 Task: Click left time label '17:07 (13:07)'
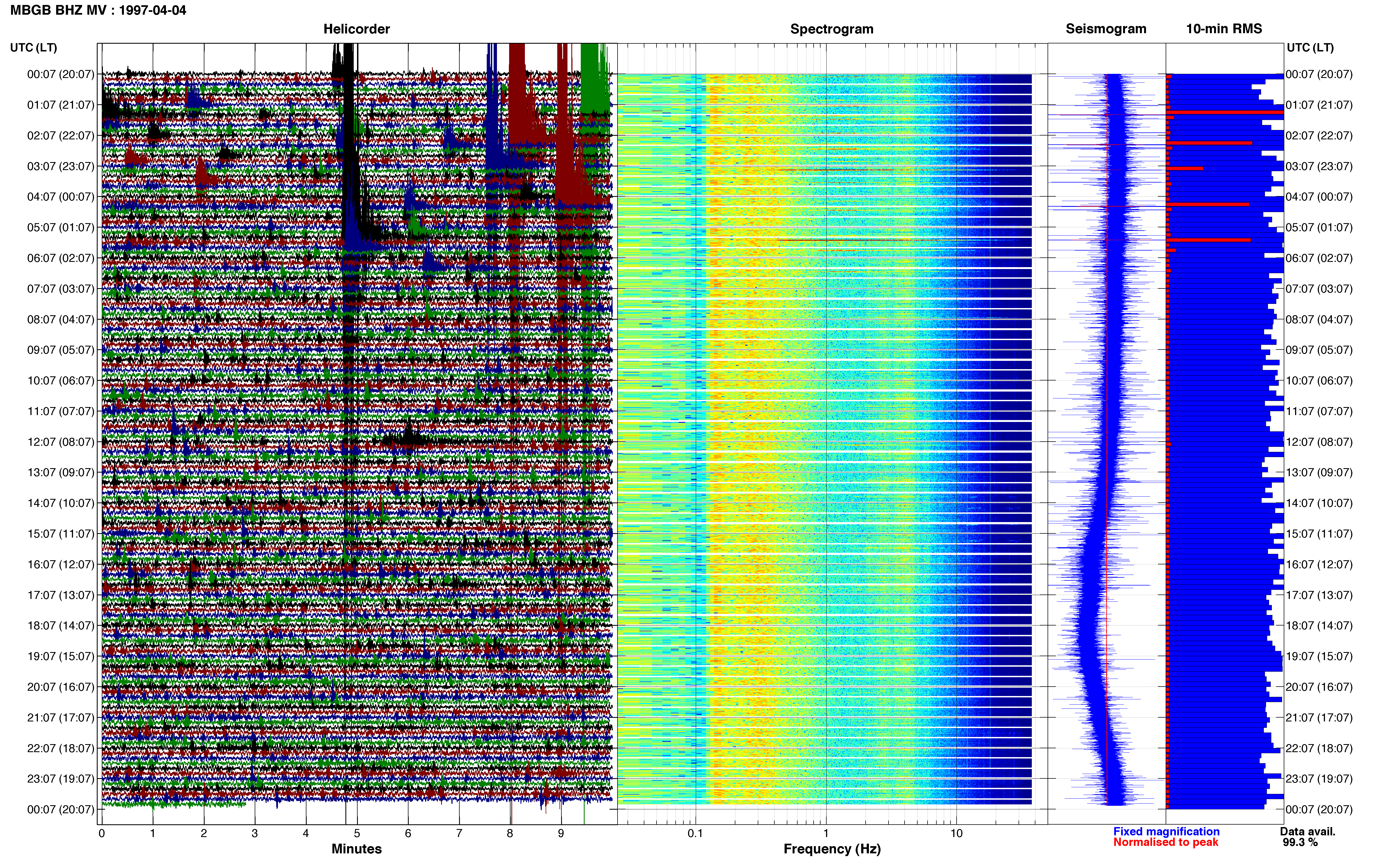coord(61,595)
